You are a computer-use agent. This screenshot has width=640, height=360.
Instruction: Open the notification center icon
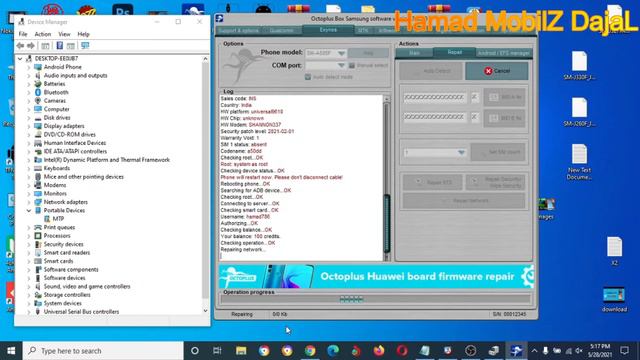click(624, 351)
